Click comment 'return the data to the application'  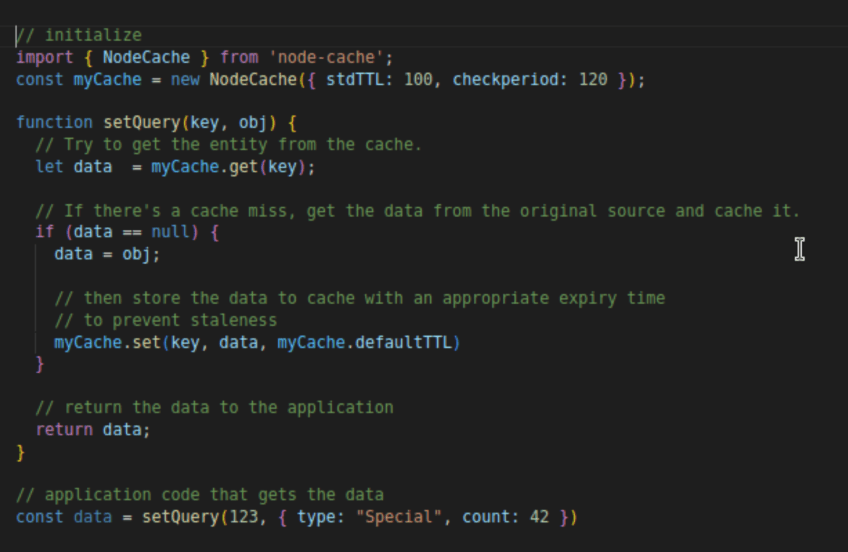pyautogui.click(x=215, y=408)
